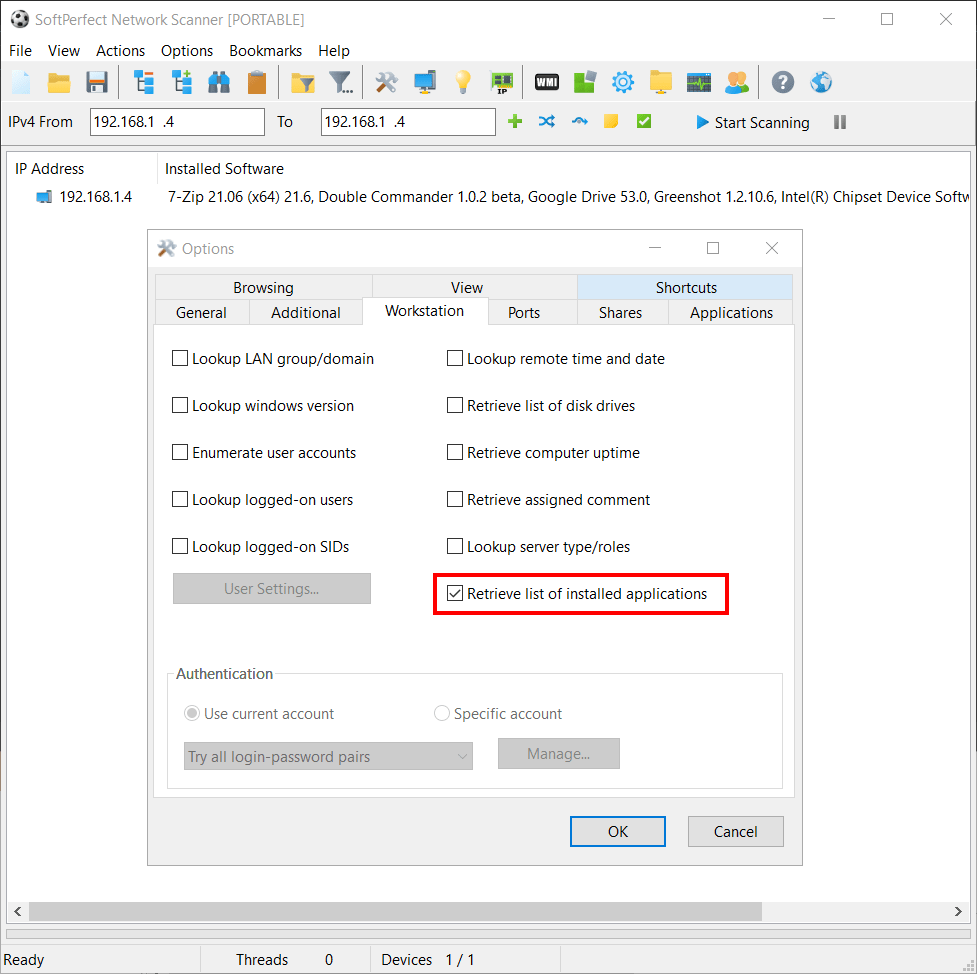Tick Lookup logged-on SIDs checkbox
Screen dimensions: 977x974
179,547
